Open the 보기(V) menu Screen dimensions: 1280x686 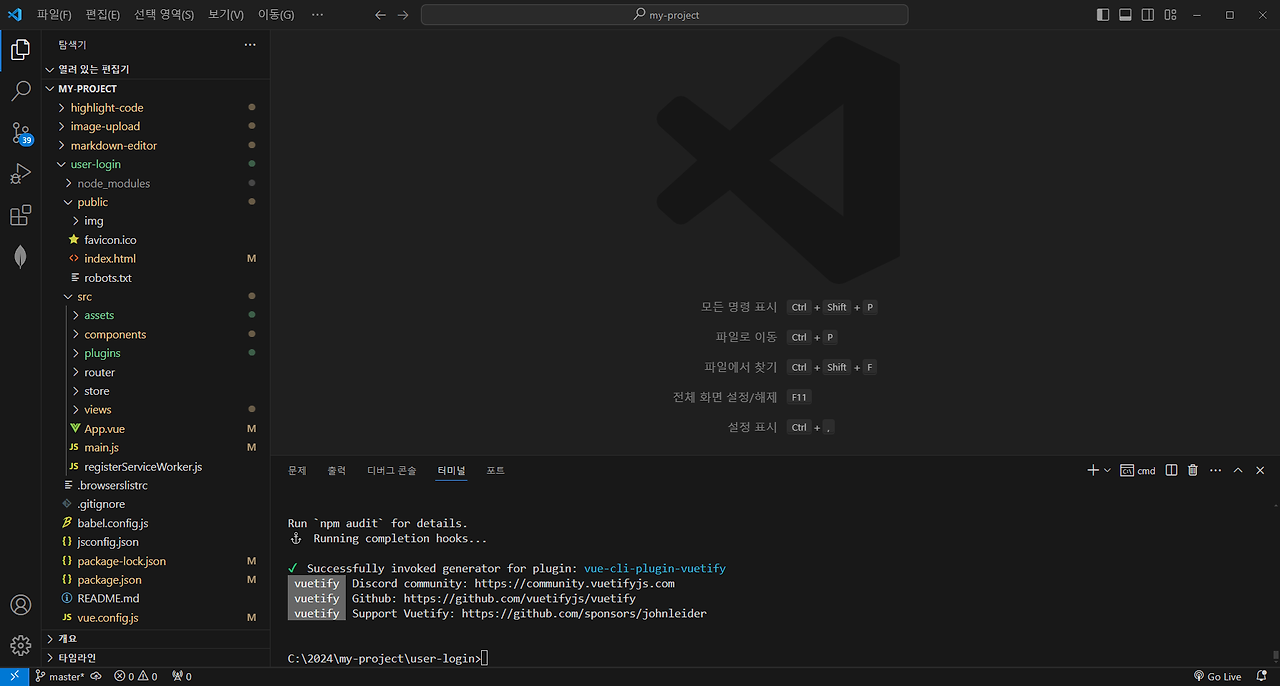point(226,15)
